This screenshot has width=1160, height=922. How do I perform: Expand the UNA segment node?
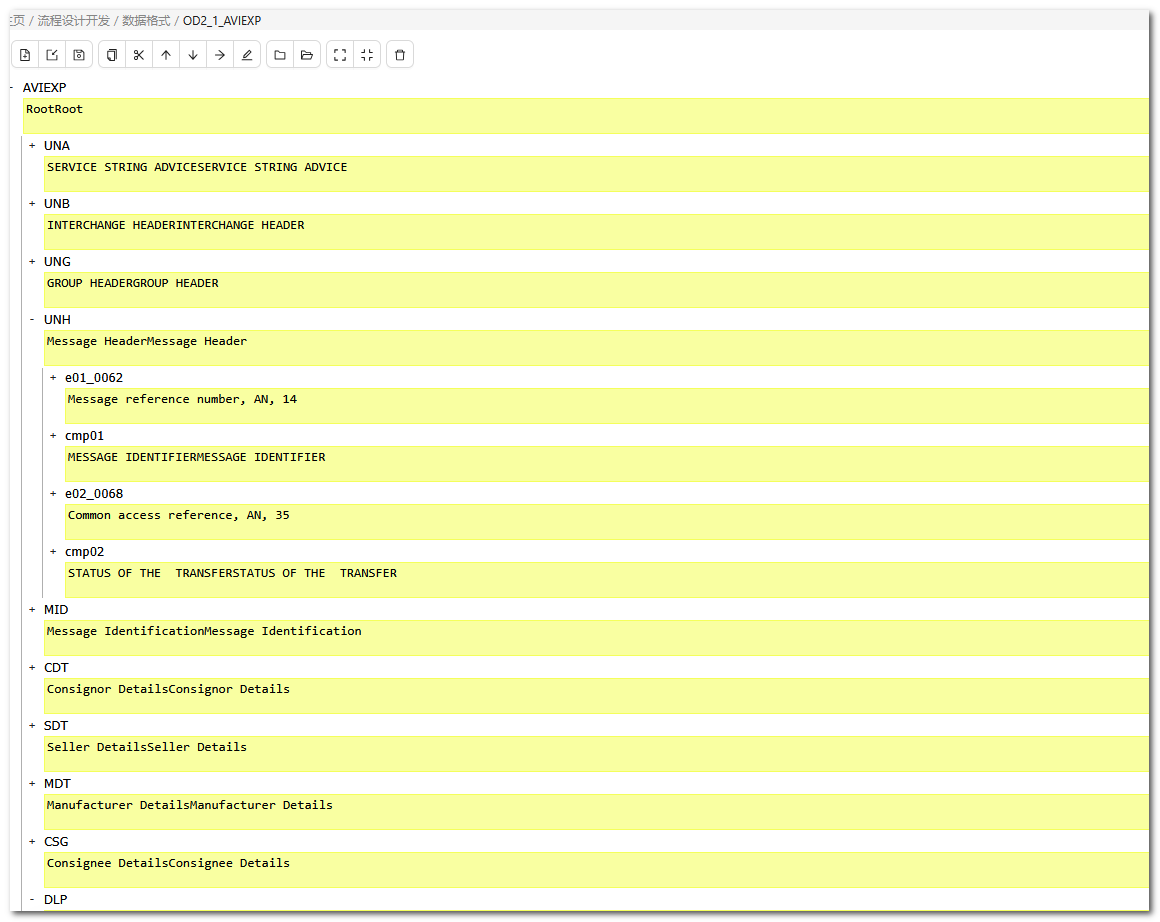[x=32, y=146]
